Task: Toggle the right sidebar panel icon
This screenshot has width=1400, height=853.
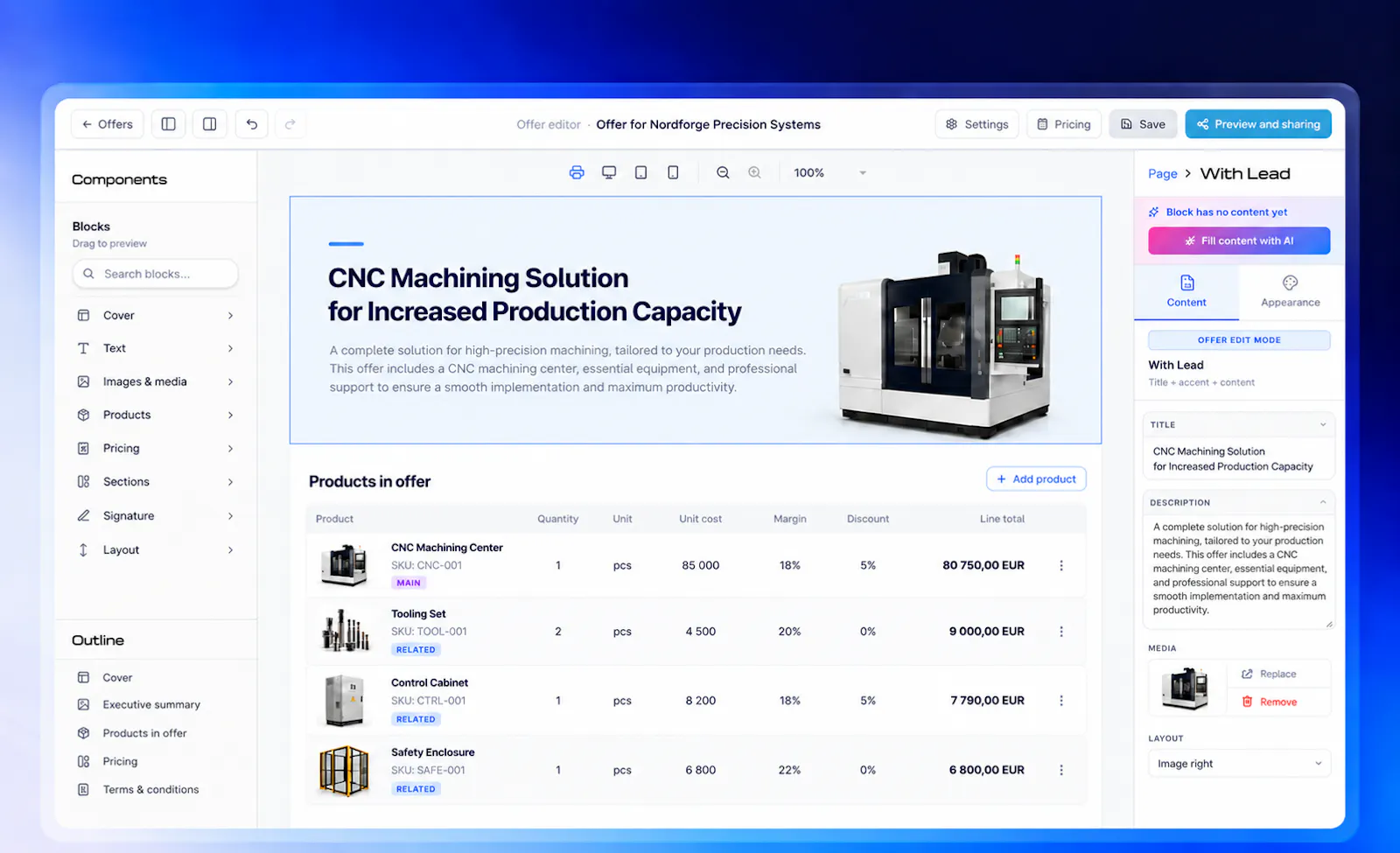Action: [210, 124]
